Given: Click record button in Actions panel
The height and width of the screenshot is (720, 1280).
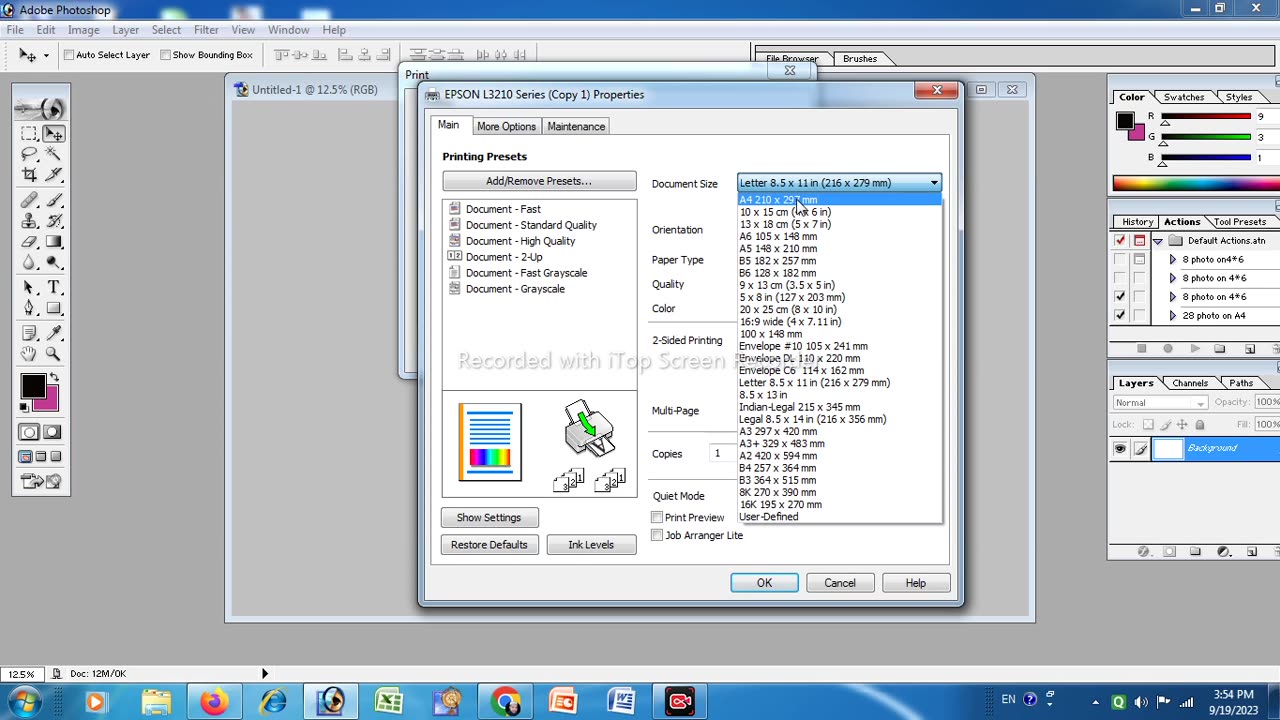Looking at the screenshot, I should 1168,349.
